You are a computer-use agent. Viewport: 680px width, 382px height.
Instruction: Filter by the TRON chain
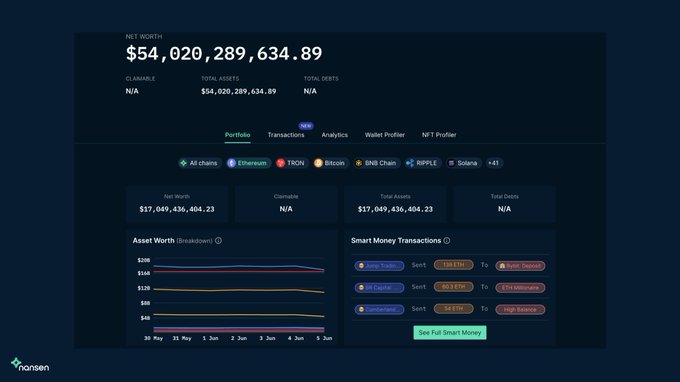coord(291,163)
